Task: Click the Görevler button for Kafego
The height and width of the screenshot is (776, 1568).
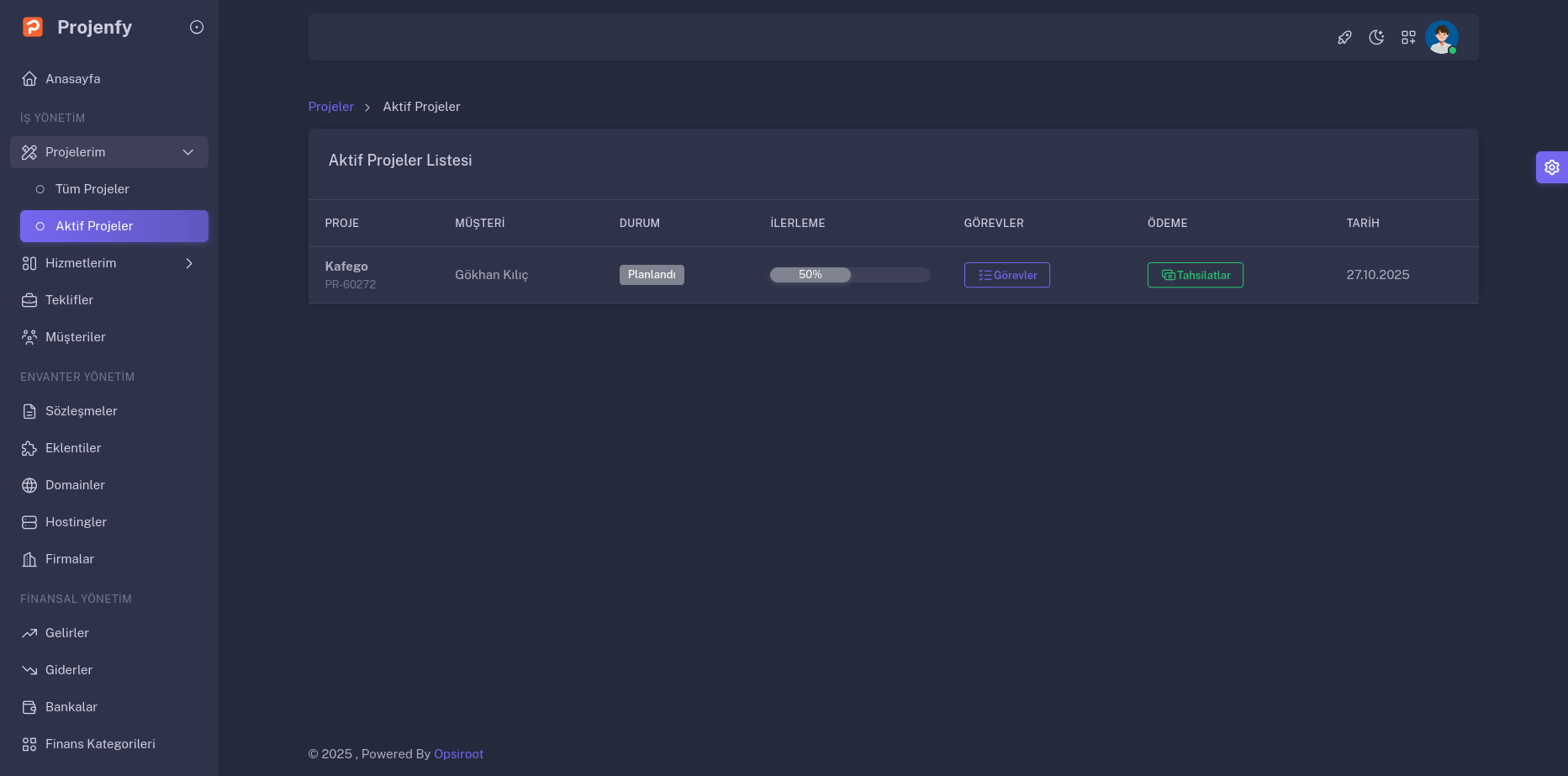Action: click(1006, 275)
